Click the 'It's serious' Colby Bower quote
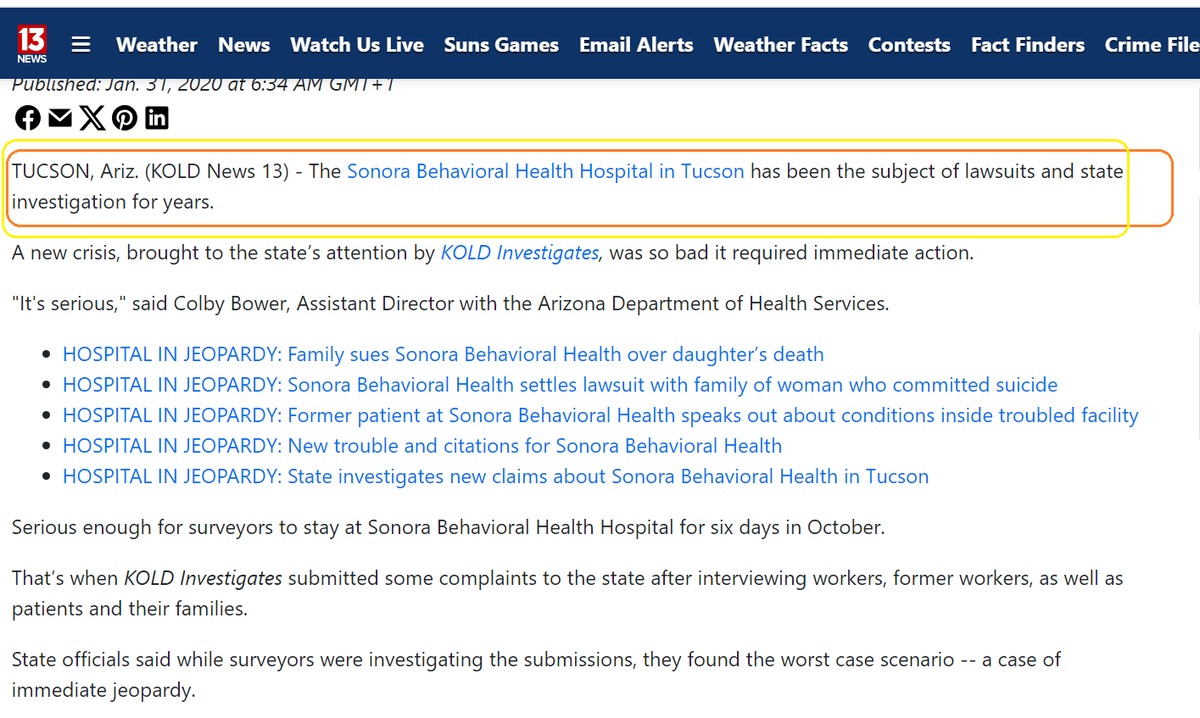The height and width of the screenshot is (718, 1200). point(450,303)
